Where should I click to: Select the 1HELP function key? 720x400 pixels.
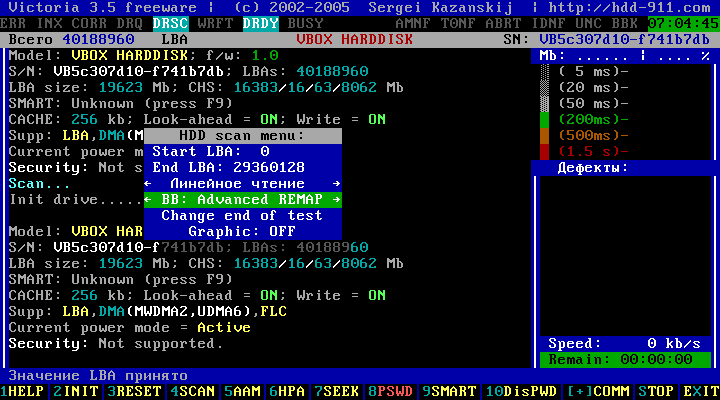pyautogui.click(x=22, y=391)
